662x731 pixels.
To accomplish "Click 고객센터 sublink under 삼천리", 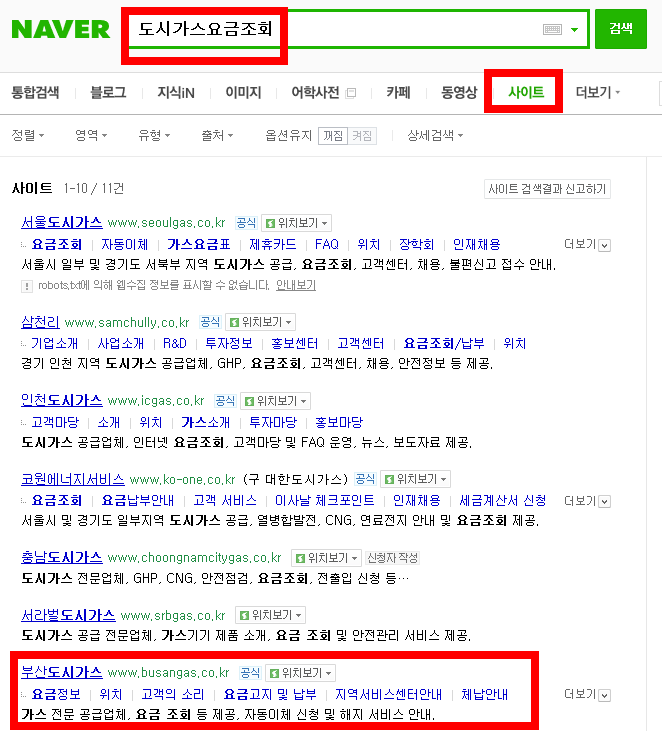I will [361, 344].
